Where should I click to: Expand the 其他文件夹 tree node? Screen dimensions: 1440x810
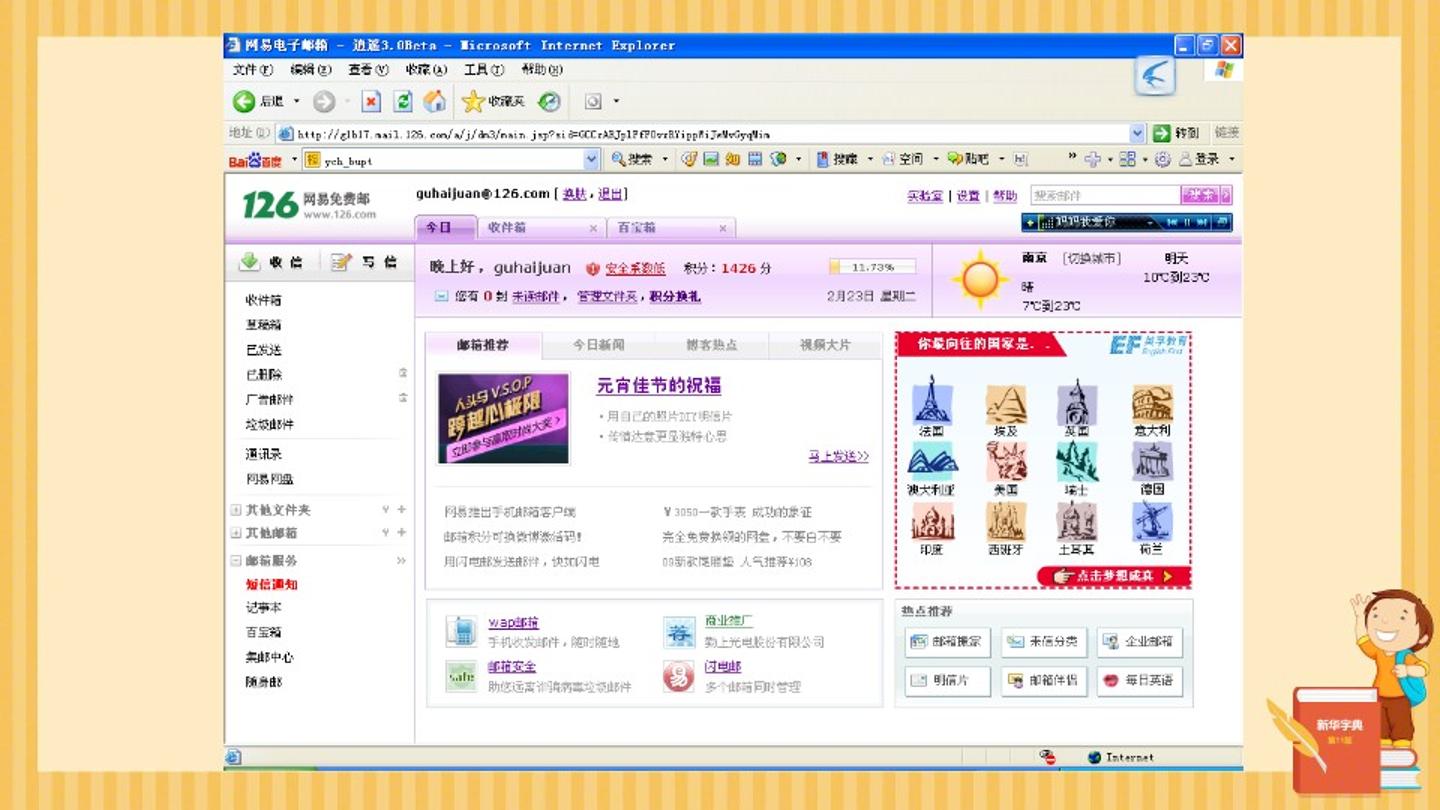pyautogui.click(x=236, y=510)
